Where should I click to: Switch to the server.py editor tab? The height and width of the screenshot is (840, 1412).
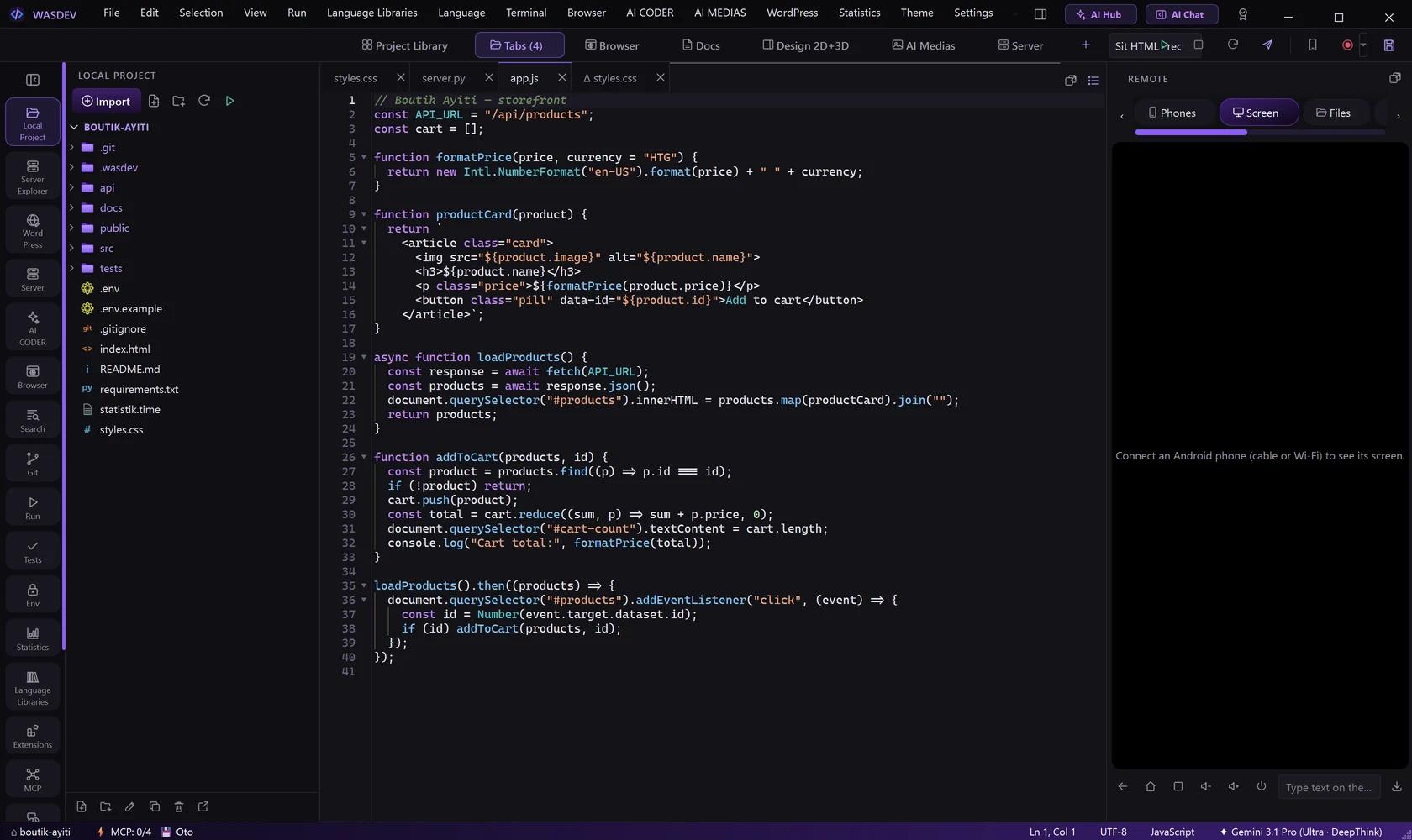tap(444, 78)
